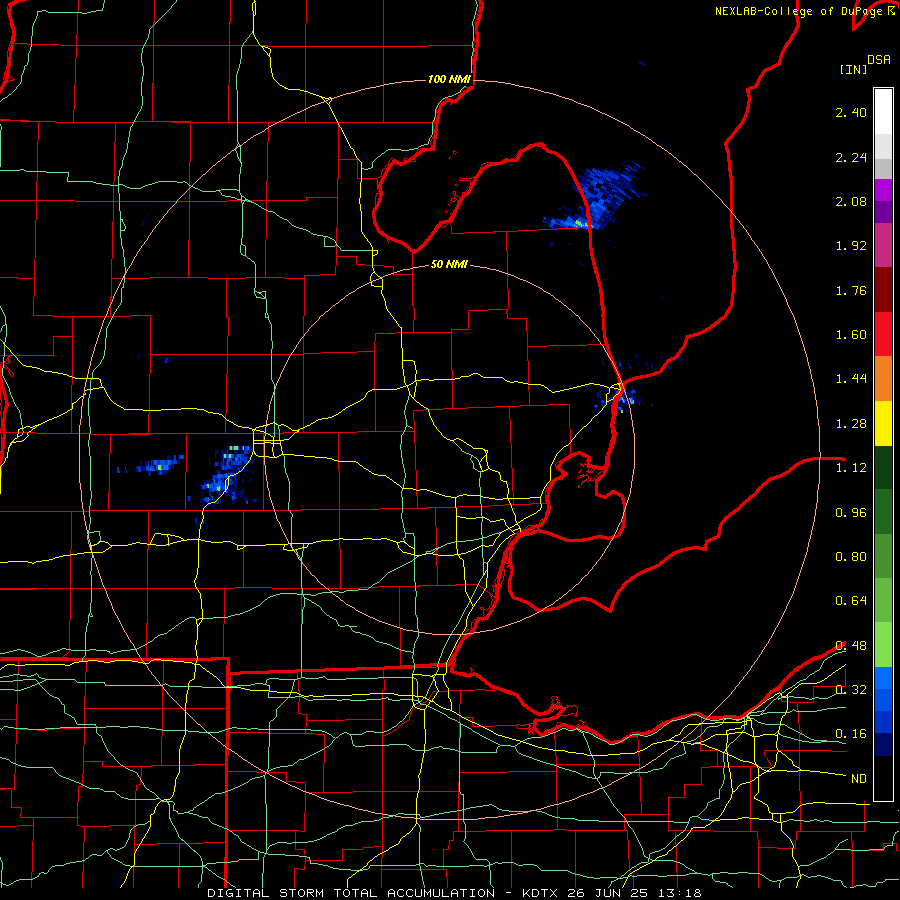Pick the bright magenta legend swatch
The width and height of the screenshot is (900, 900).
tap(883, 190)
